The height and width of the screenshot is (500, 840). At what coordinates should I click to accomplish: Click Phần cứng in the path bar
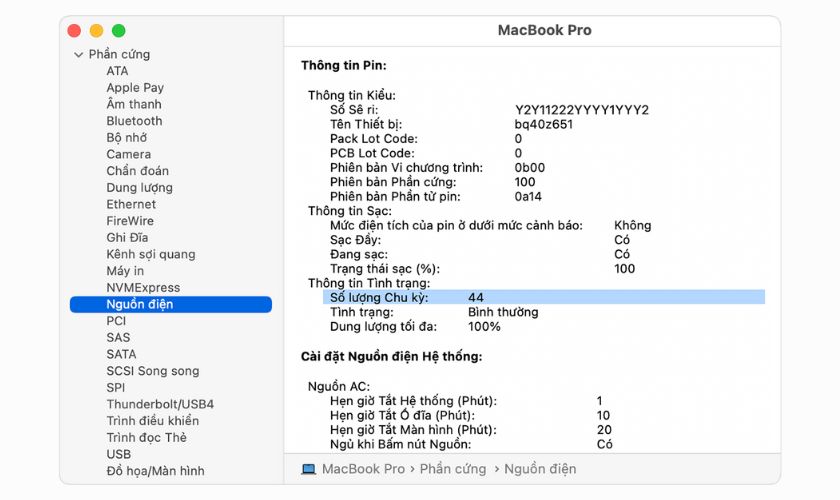click(453, 469)
